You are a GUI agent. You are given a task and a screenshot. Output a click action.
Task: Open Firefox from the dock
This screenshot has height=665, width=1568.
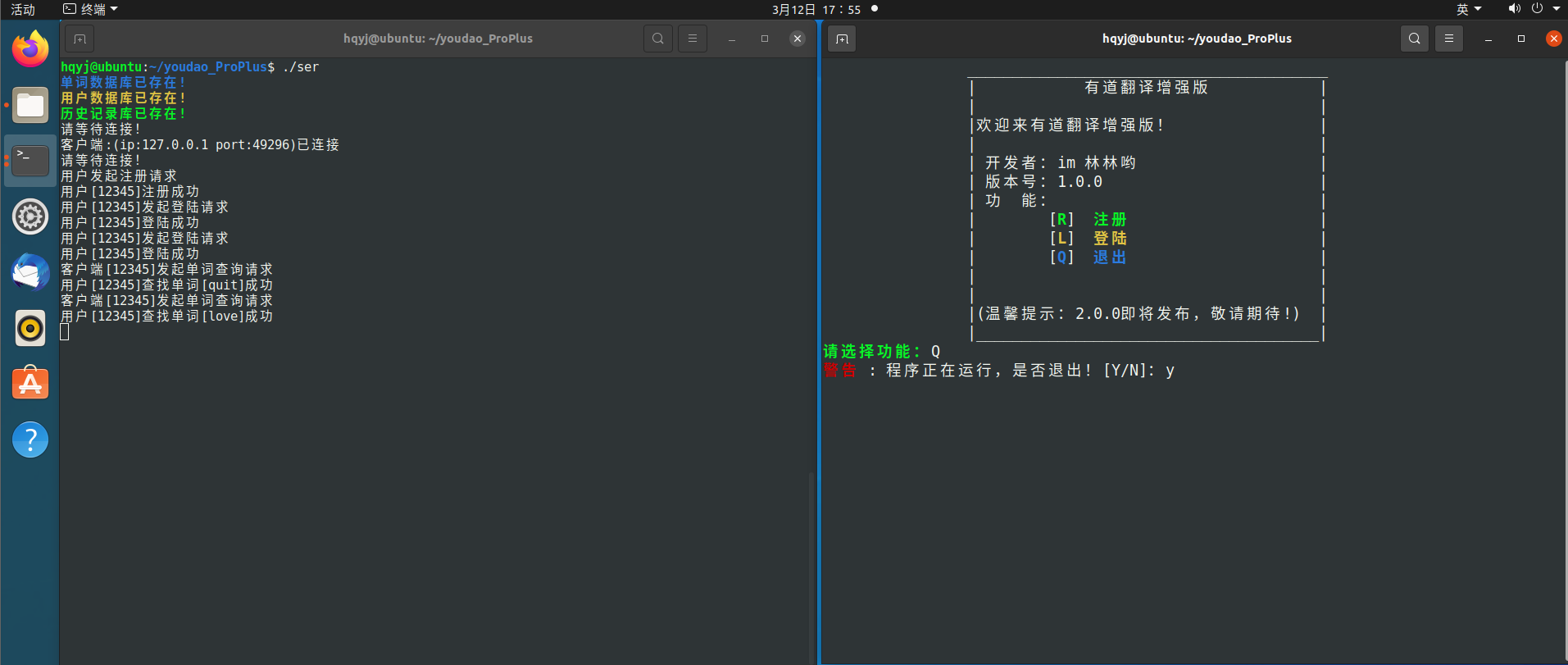[x=30, y=49]
